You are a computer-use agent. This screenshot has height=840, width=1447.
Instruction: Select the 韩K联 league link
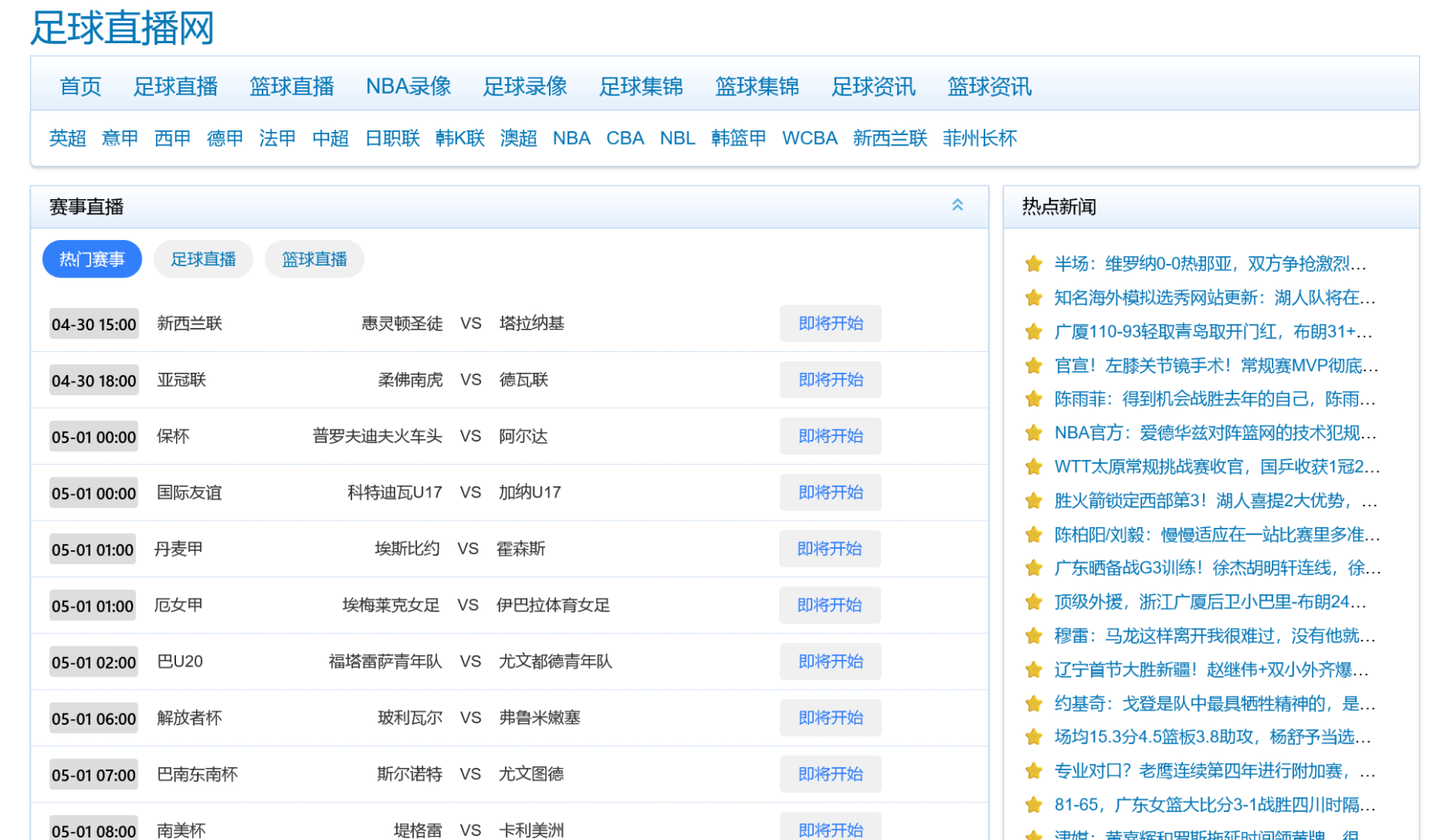click(x=460, y=138)
